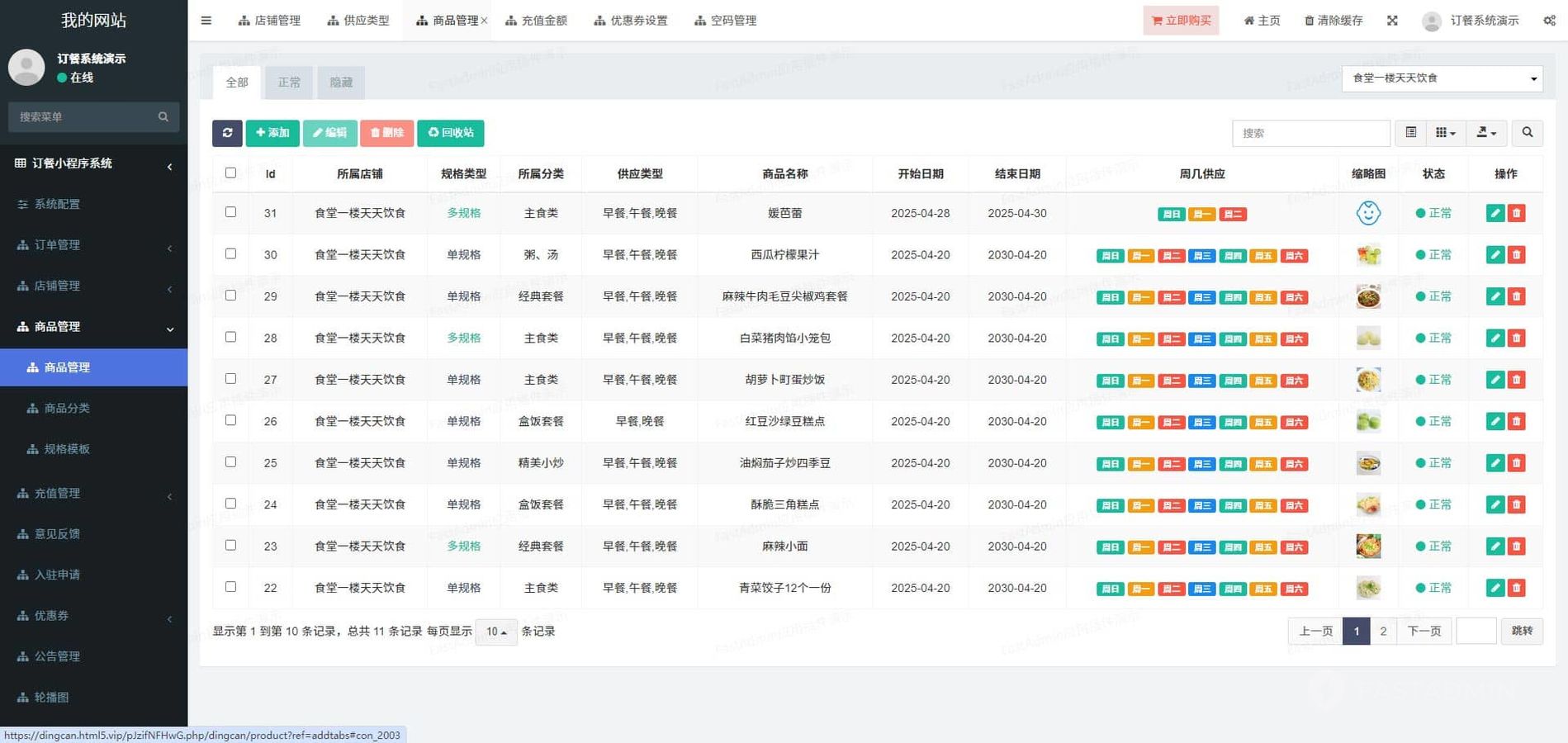Open the 充值金额 top tab
The height and width of the screenshot is (743, 1568).
537,21
